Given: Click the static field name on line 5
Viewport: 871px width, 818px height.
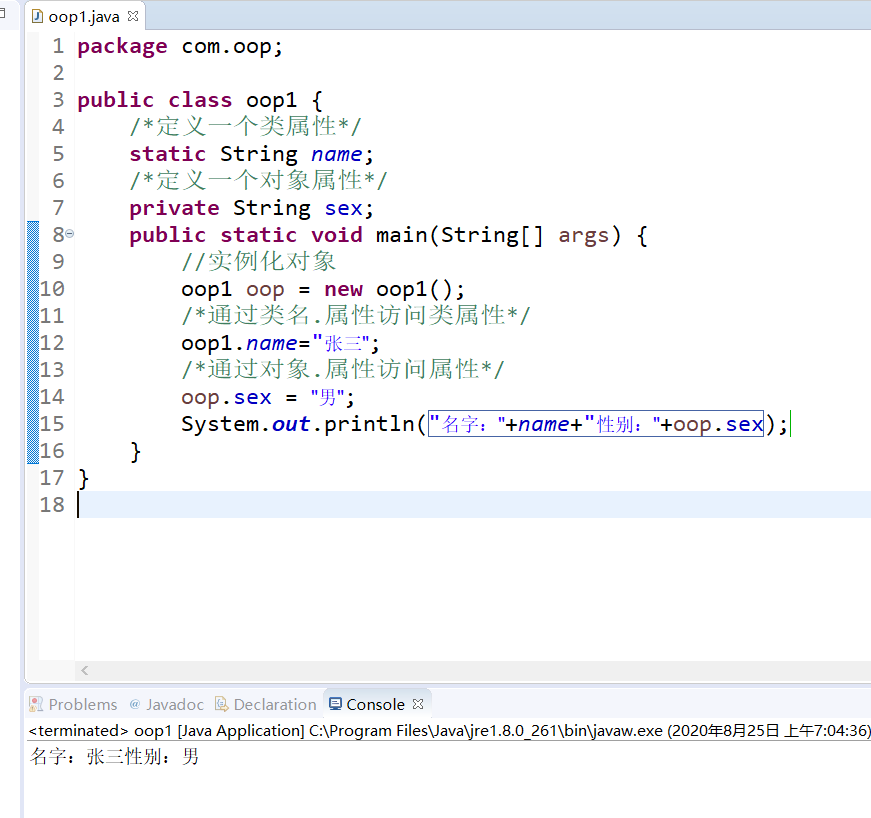Looking at the screenshot, I should (x=336, y=154).
